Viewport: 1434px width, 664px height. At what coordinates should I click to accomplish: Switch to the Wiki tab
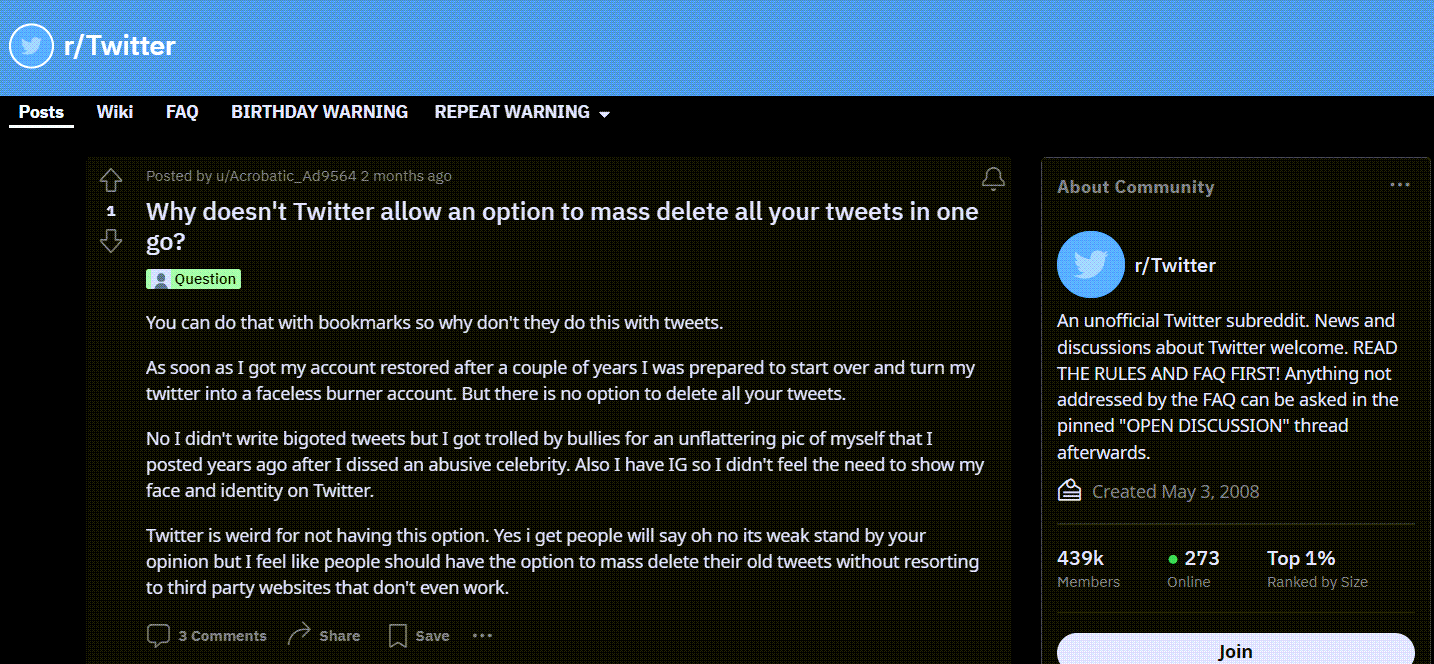(x=114, y=112)
